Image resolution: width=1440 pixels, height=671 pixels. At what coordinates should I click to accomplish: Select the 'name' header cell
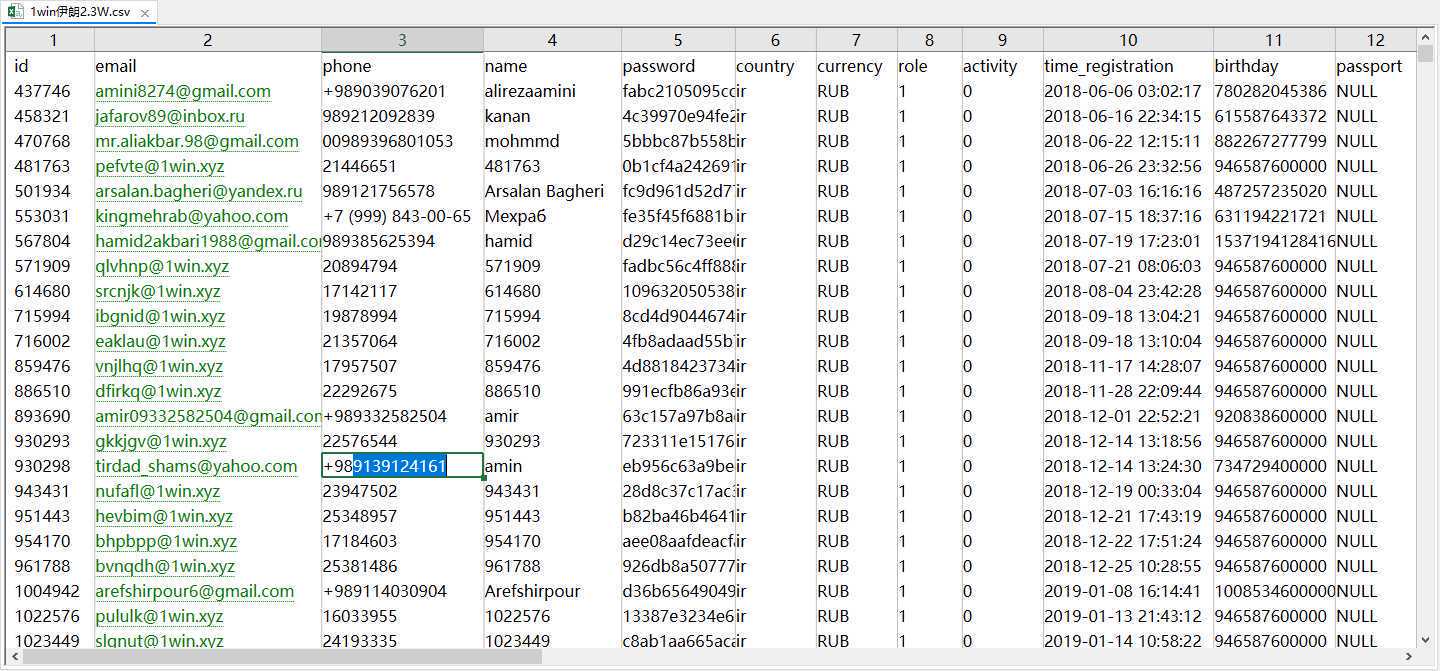point(552,66)
